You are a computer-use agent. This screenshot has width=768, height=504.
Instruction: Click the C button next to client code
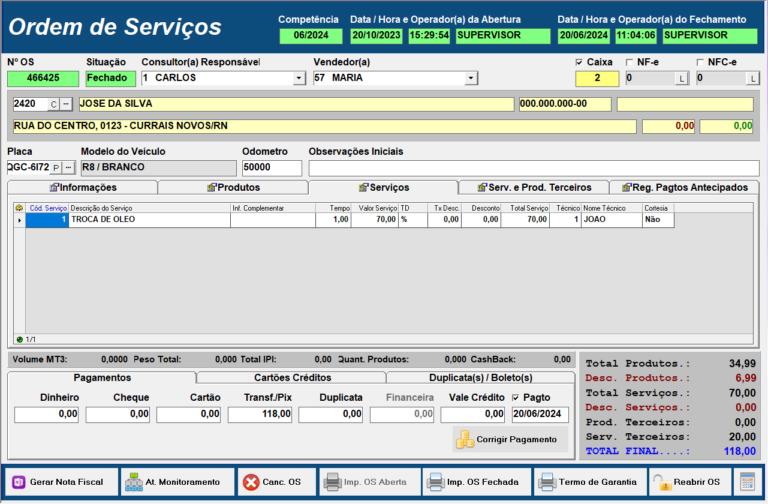coord(53,104)
